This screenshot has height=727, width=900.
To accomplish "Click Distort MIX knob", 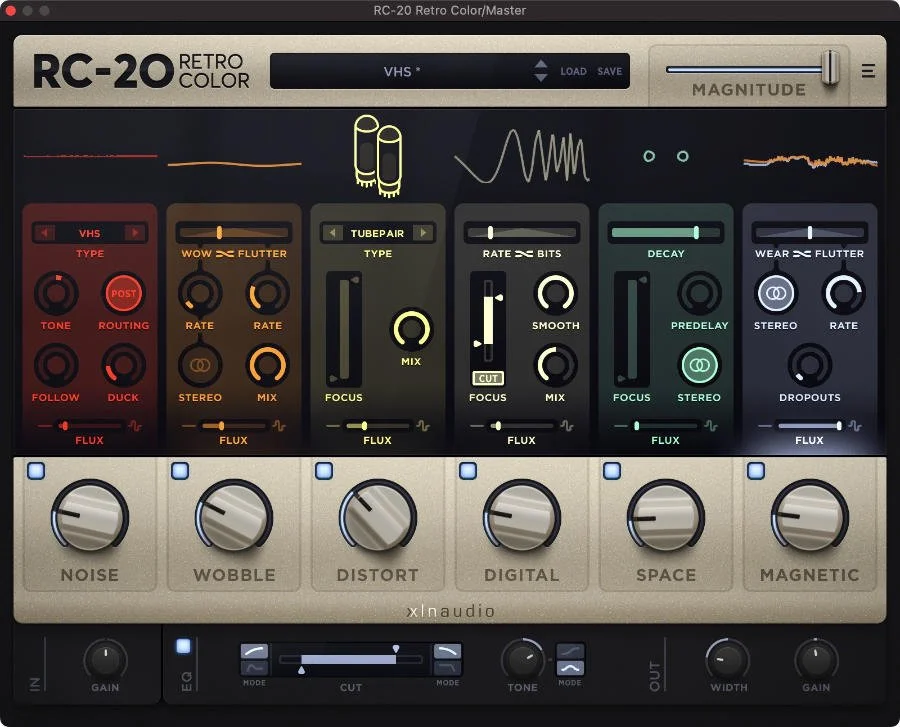I will [x=411, y=329].
